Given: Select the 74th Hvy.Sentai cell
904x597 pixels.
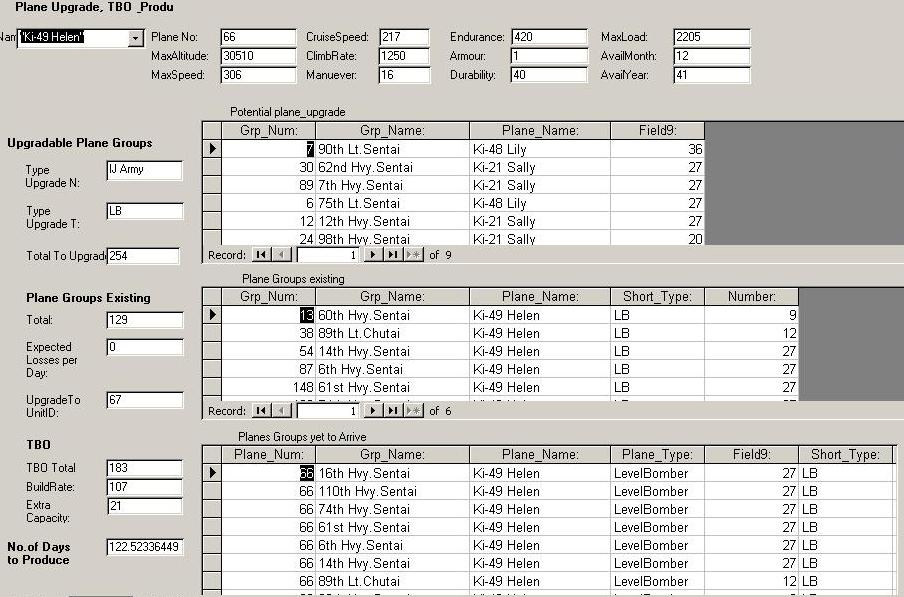Looking at the screenshot, I should click(x=393, y=509).
